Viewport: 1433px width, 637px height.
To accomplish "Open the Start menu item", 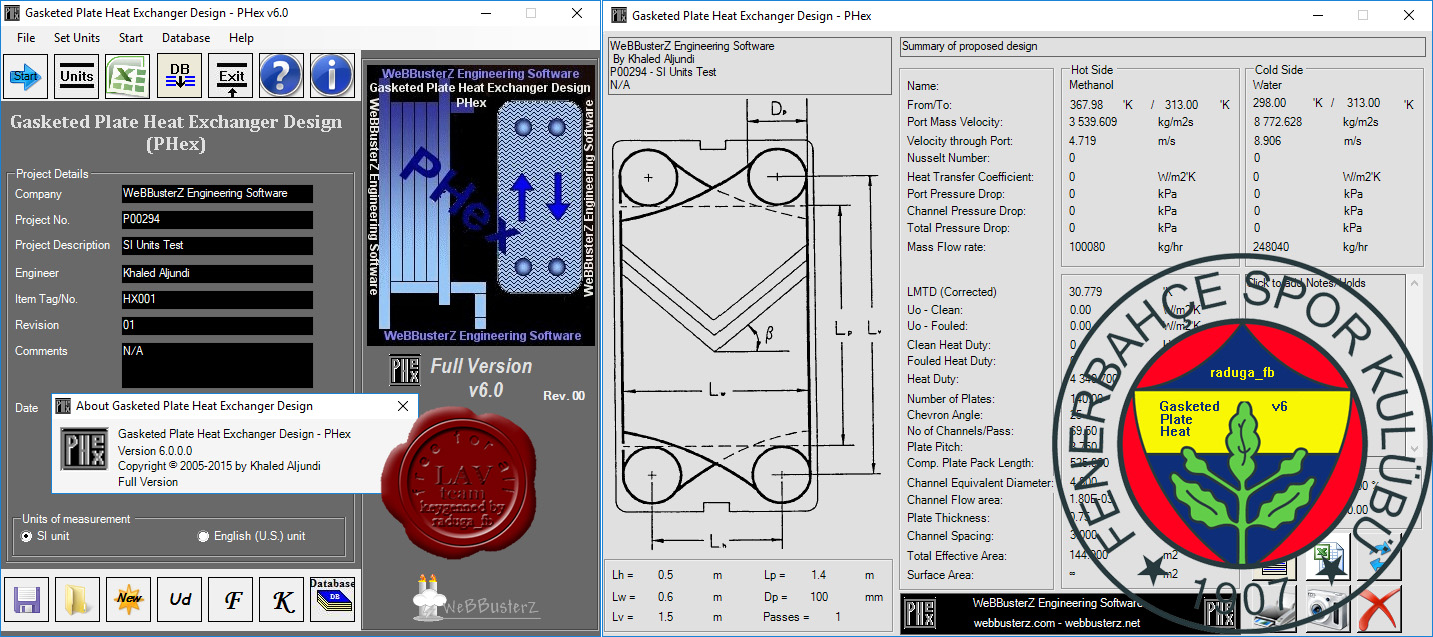I will pyautogui.click(x=131, y=38).
